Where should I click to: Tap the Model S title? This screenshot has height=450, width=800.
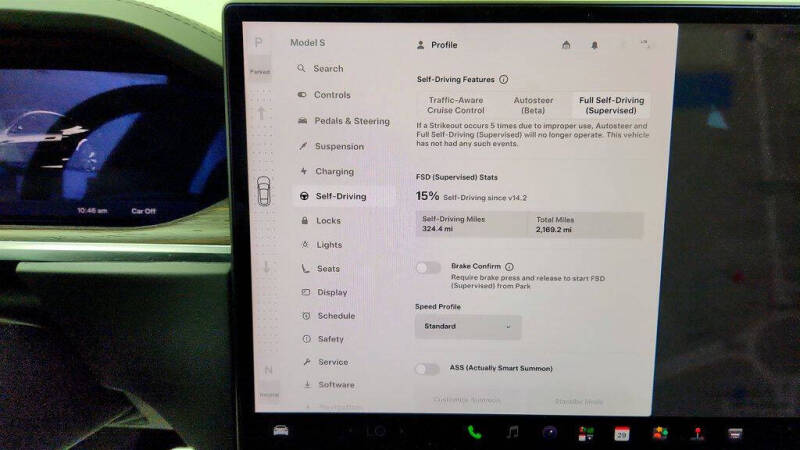[x=308, y=43]
